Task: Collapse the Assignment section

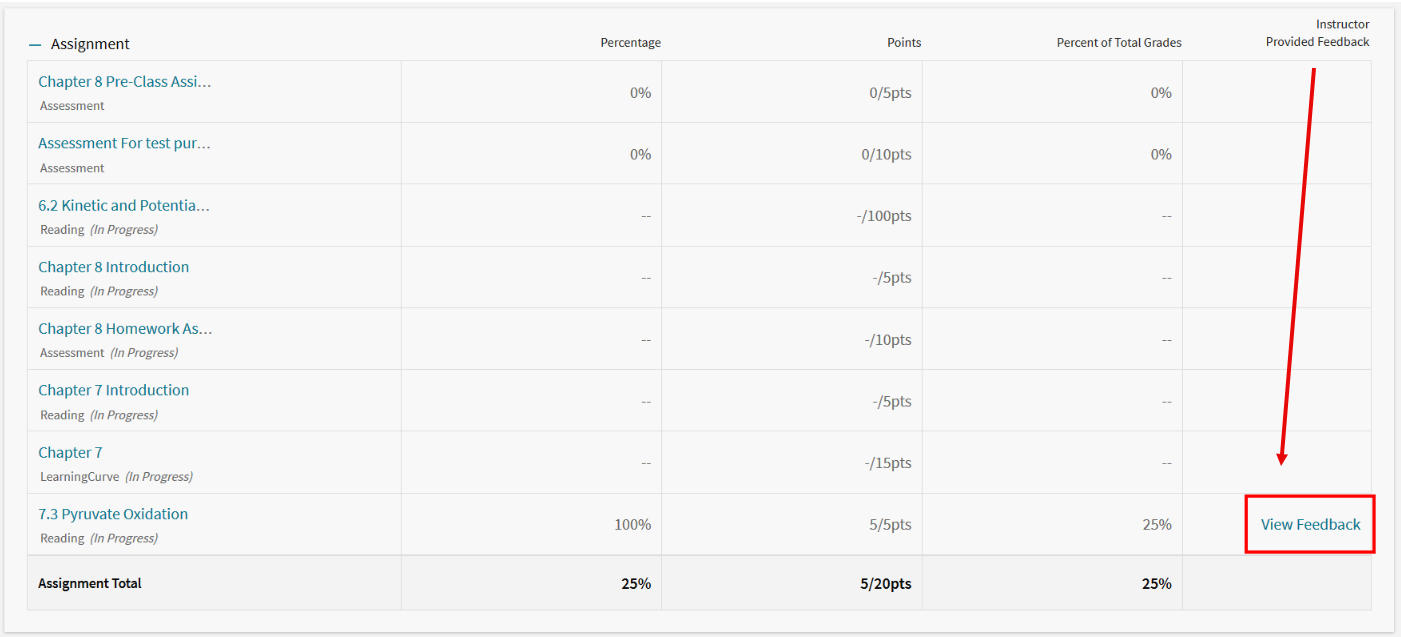Action: coord(34,44)
